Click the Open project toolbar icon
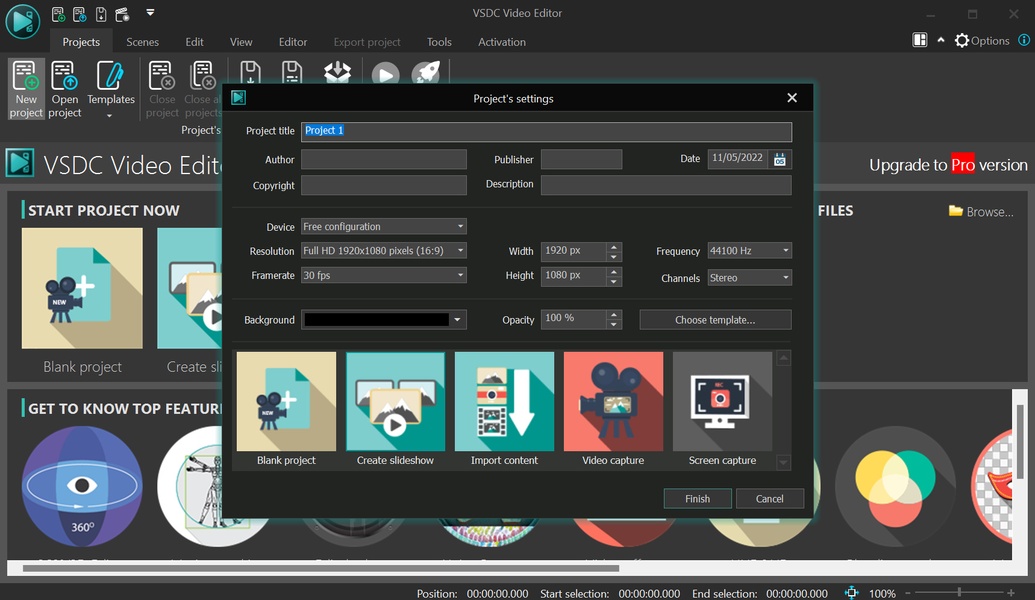The image size is (1035, 600). (x=65, y=88)
